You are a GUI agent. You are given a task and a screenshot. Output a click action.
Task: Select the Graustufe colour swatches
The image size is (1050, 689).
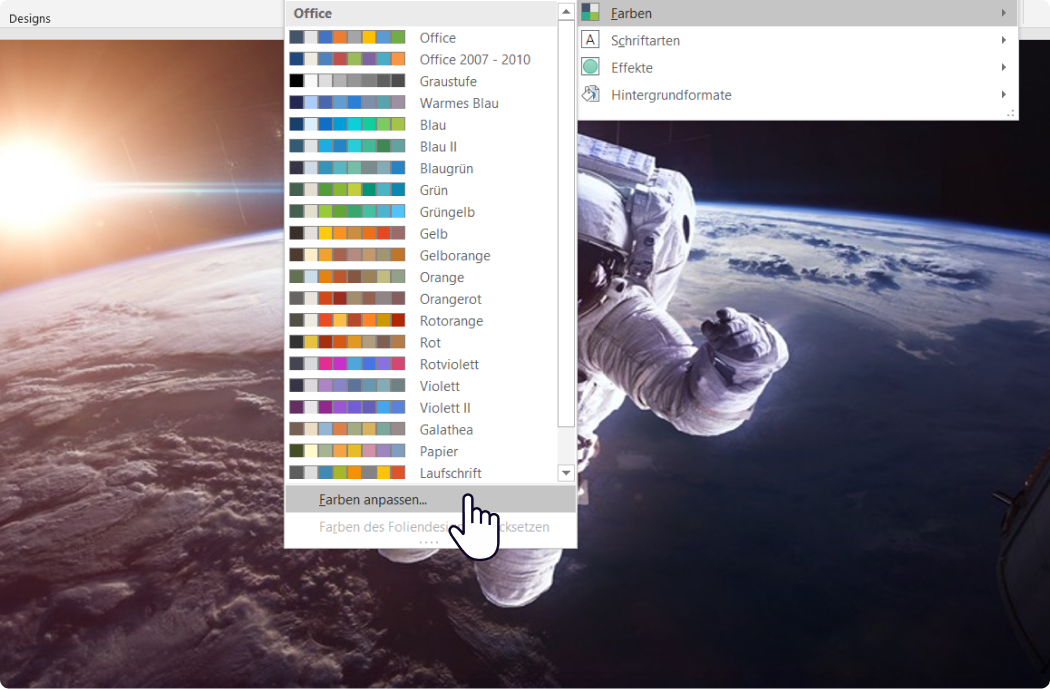point(347,81)
